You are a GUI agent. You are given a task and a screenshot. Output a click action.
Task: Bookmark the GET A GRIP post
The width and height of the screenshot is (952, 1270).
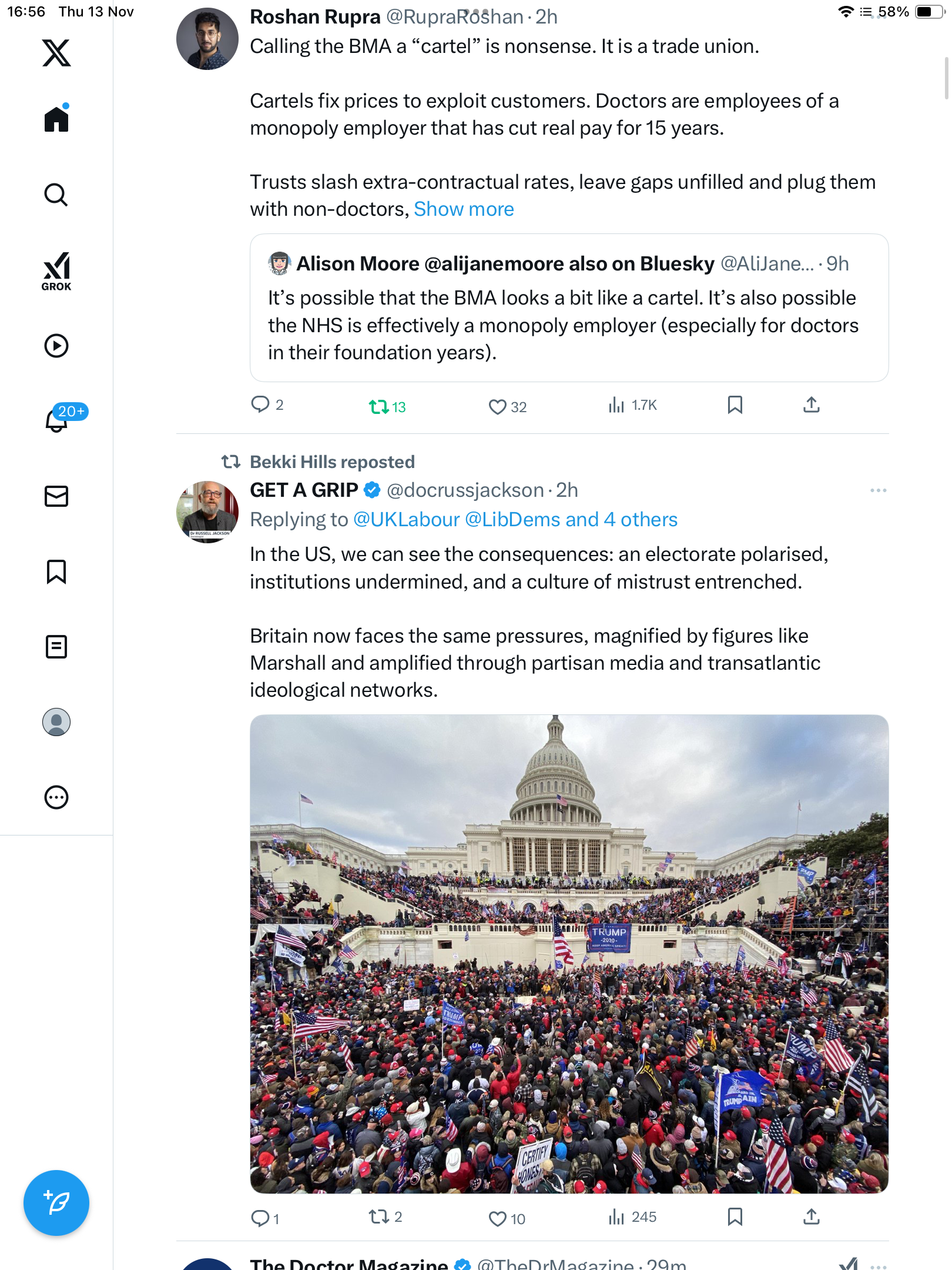(x=735, y=1216)
